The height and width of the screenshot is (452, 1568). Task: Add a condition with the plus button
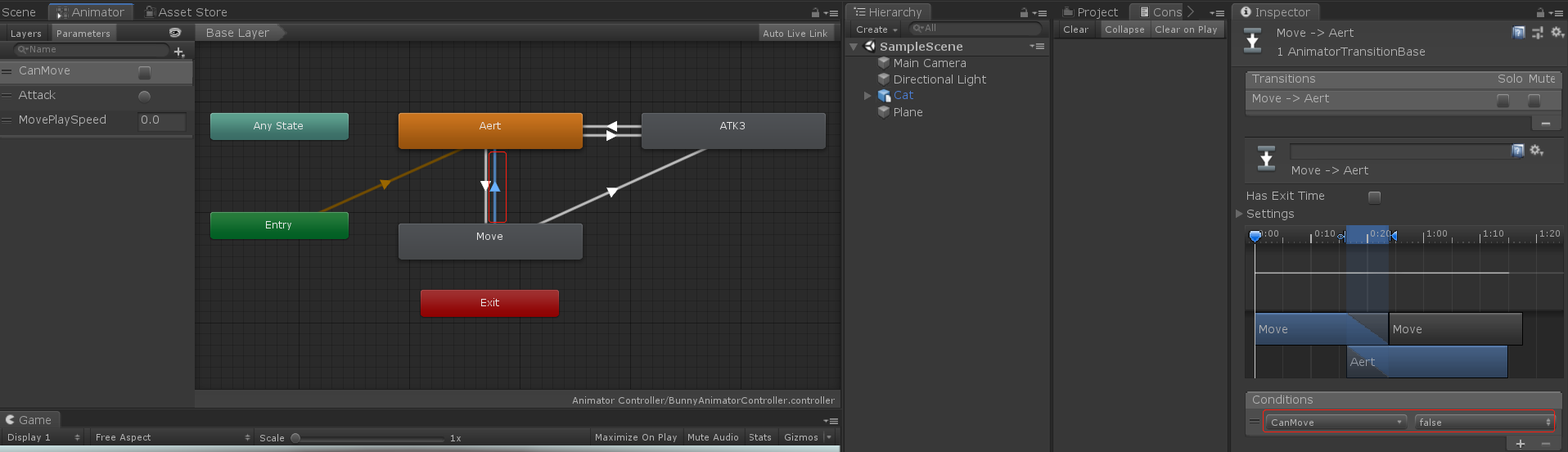click(1520, 444)
